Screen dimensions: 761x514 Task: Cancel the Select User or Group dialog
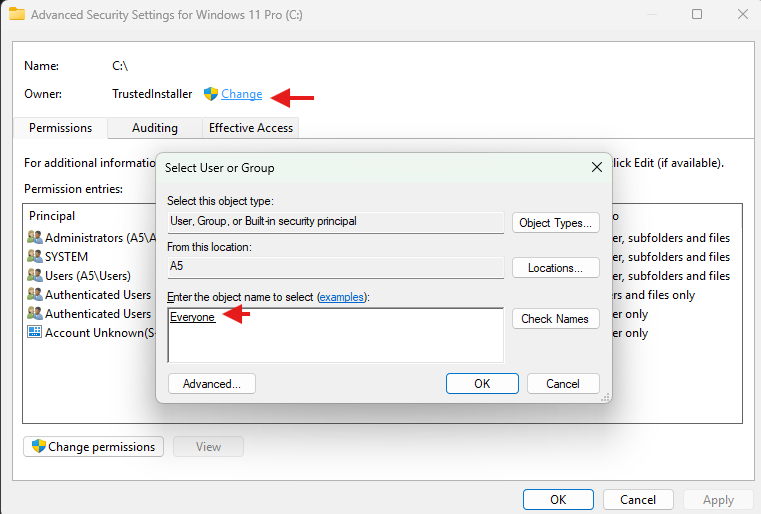(x=562, y=383)
